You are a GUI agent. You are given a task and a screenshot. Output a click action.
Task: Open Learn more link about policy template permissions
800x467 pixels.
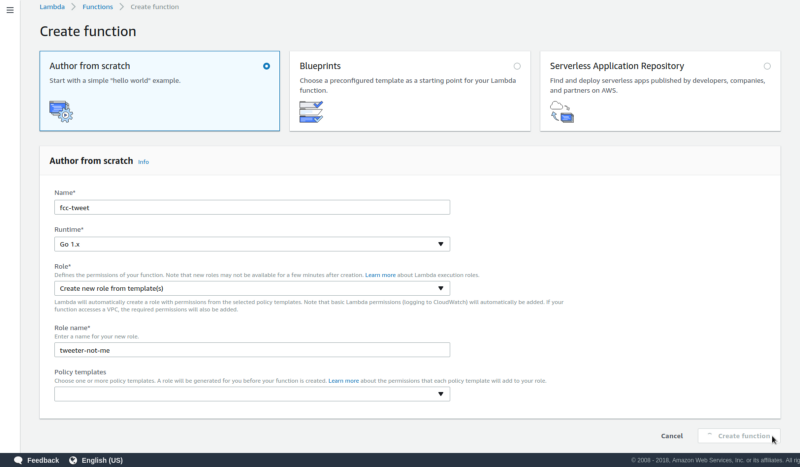pyautogui.click(x=343, y=381)
